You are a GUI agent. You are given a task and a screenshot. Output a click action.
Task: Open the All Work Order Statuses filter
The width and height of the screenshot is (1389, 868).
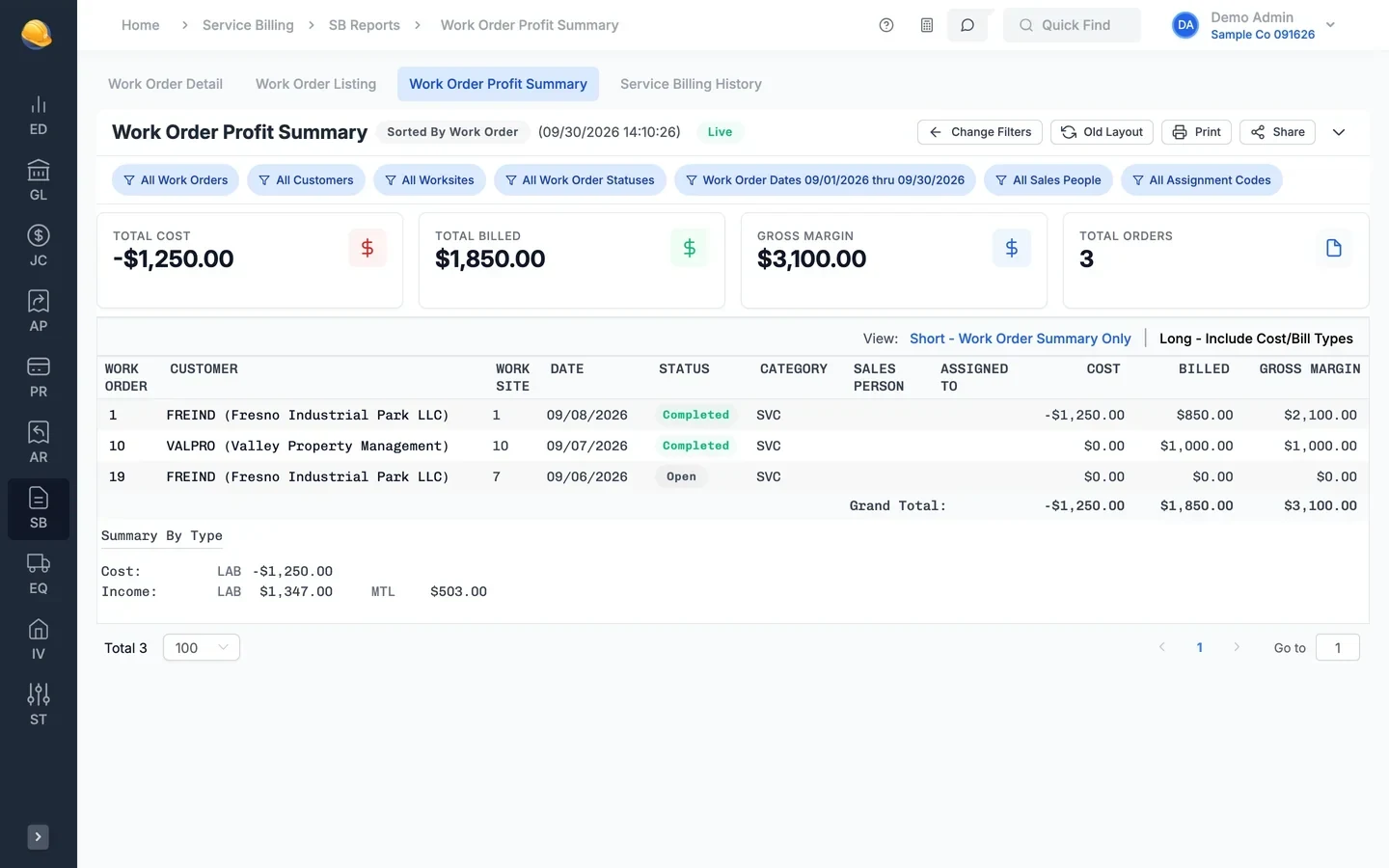(580, 180)
